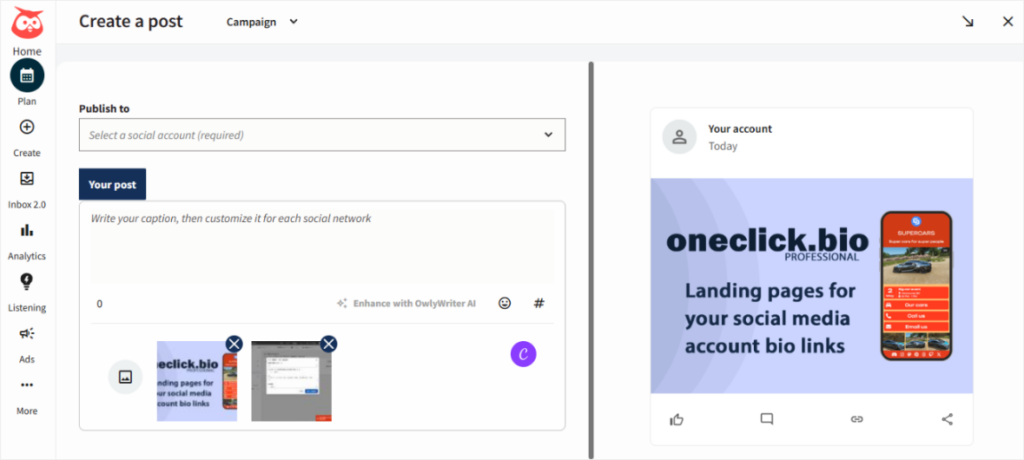1024x460 pixels.
Task: Click the Share icon in preview
Action: click(947, 419)
